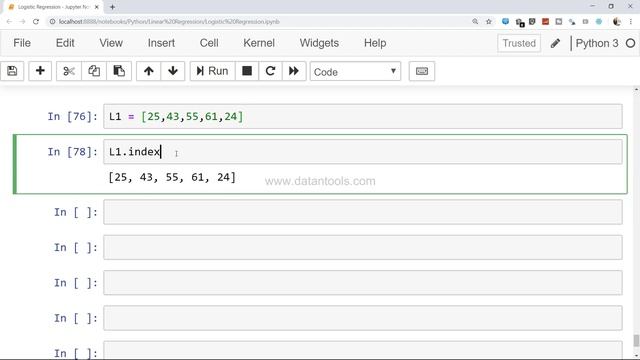Screen dimensions: 640x360
Task: Close the Logistic Regression browser tab
Action: 97,7
